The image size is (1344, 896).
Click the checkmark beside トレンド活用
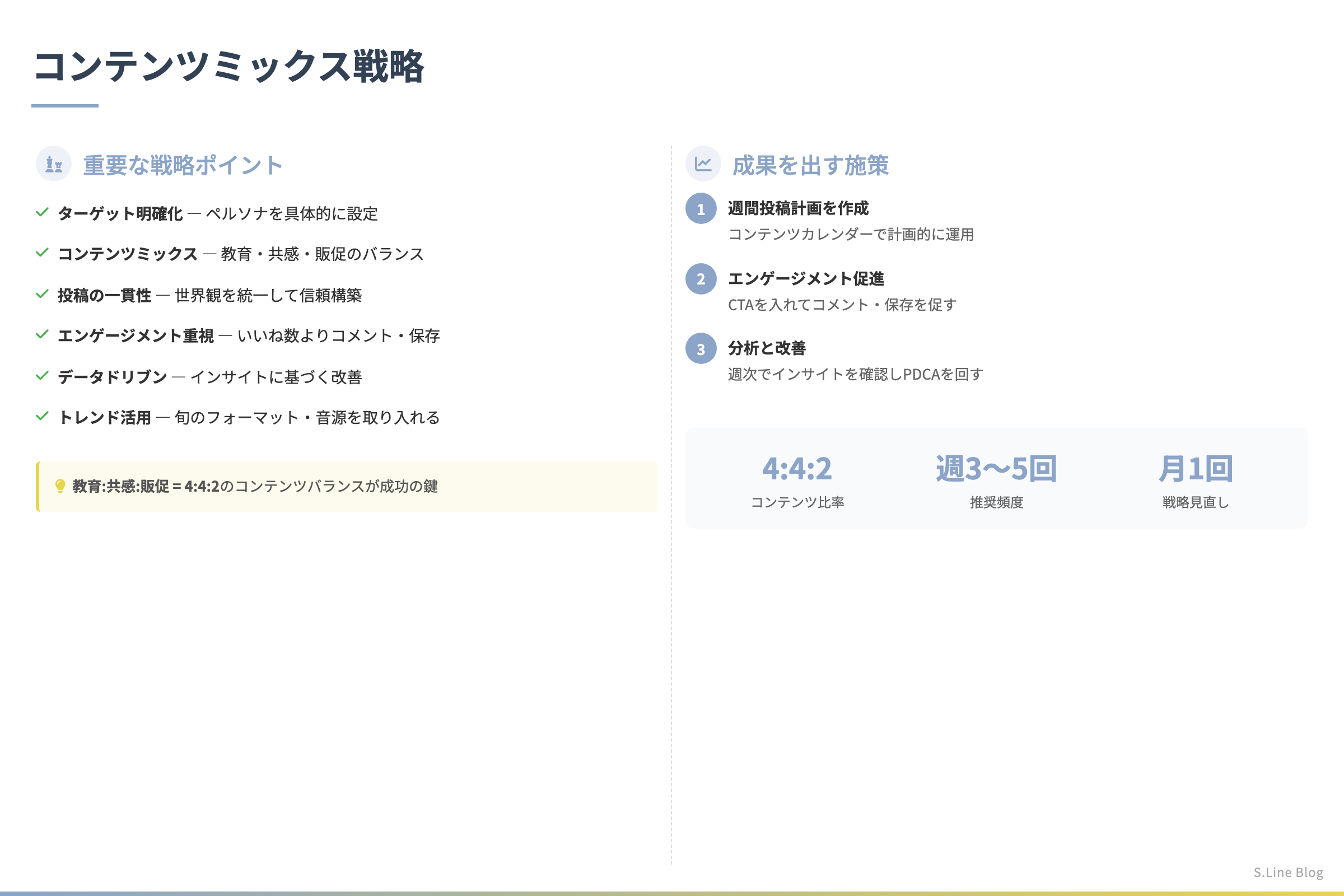43,416
